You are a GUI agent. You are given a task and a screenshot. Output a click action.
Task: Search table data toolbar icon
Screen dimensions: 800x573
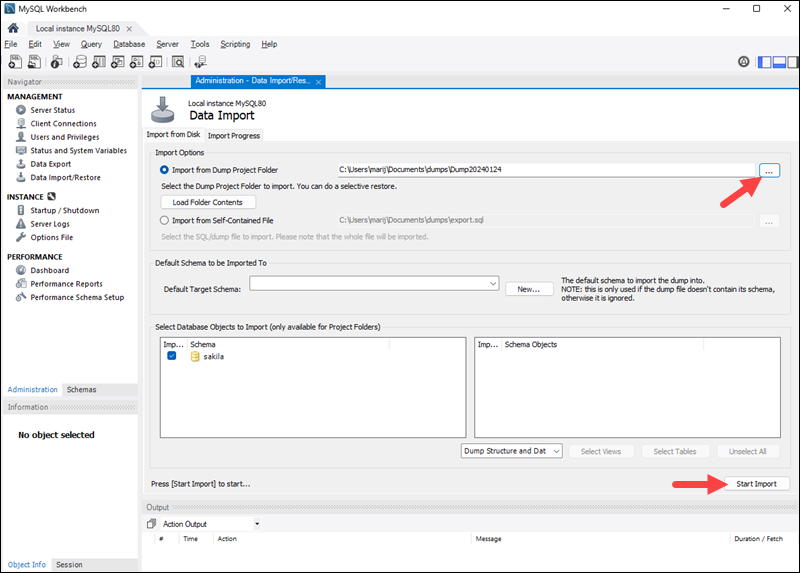point(178,62)
